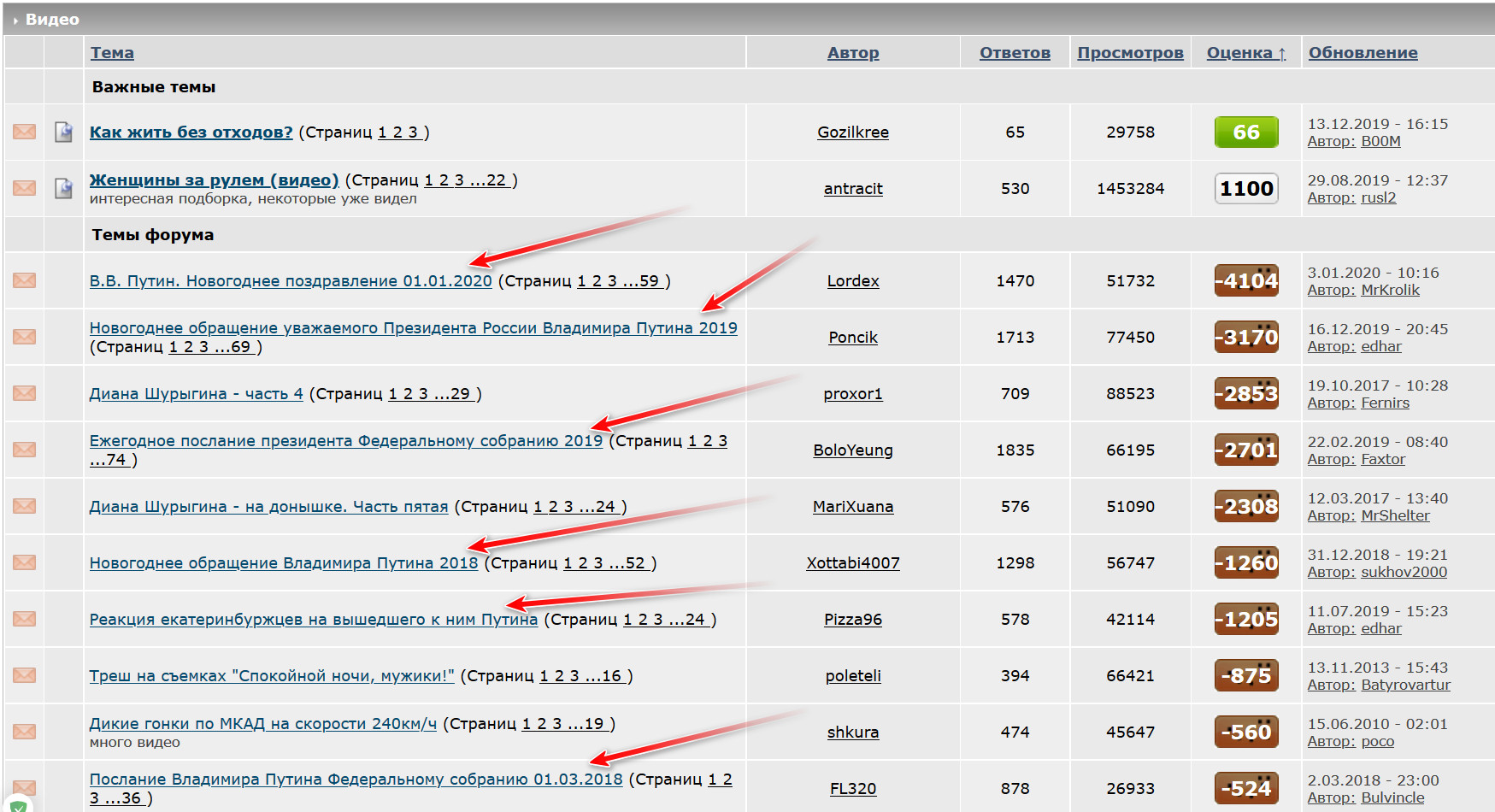Click envelope icon in poleteli topic row
The image size is (1495, 812).
24,675
